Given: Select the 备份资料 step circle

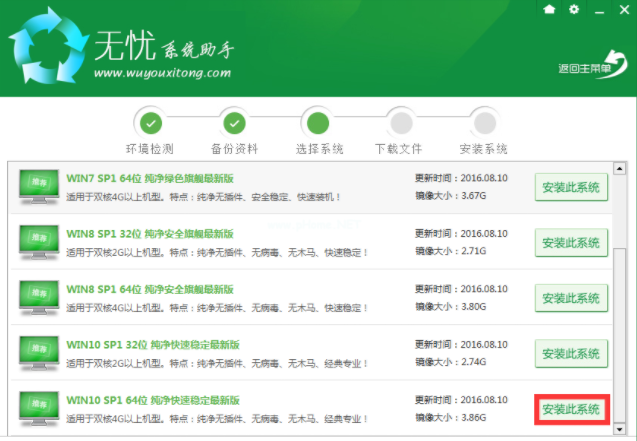Looking at the screenshot, I should tap(234, 123).
